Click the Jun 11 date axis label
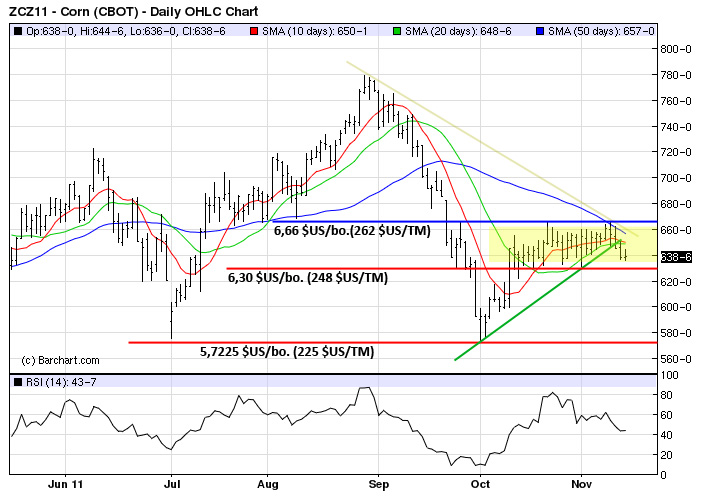This screenshot has height=501, width=701. [x=65, y=484]
